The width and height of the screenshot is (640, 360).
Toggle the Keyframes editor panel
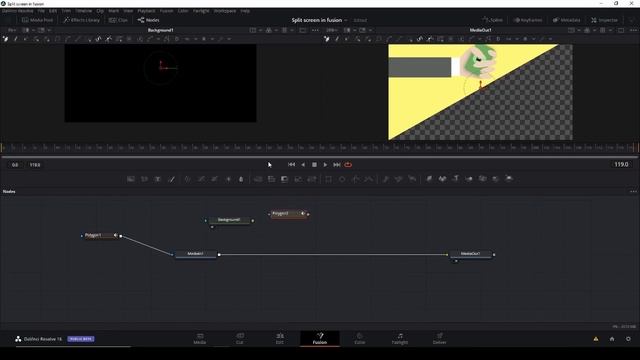[527, 20]
